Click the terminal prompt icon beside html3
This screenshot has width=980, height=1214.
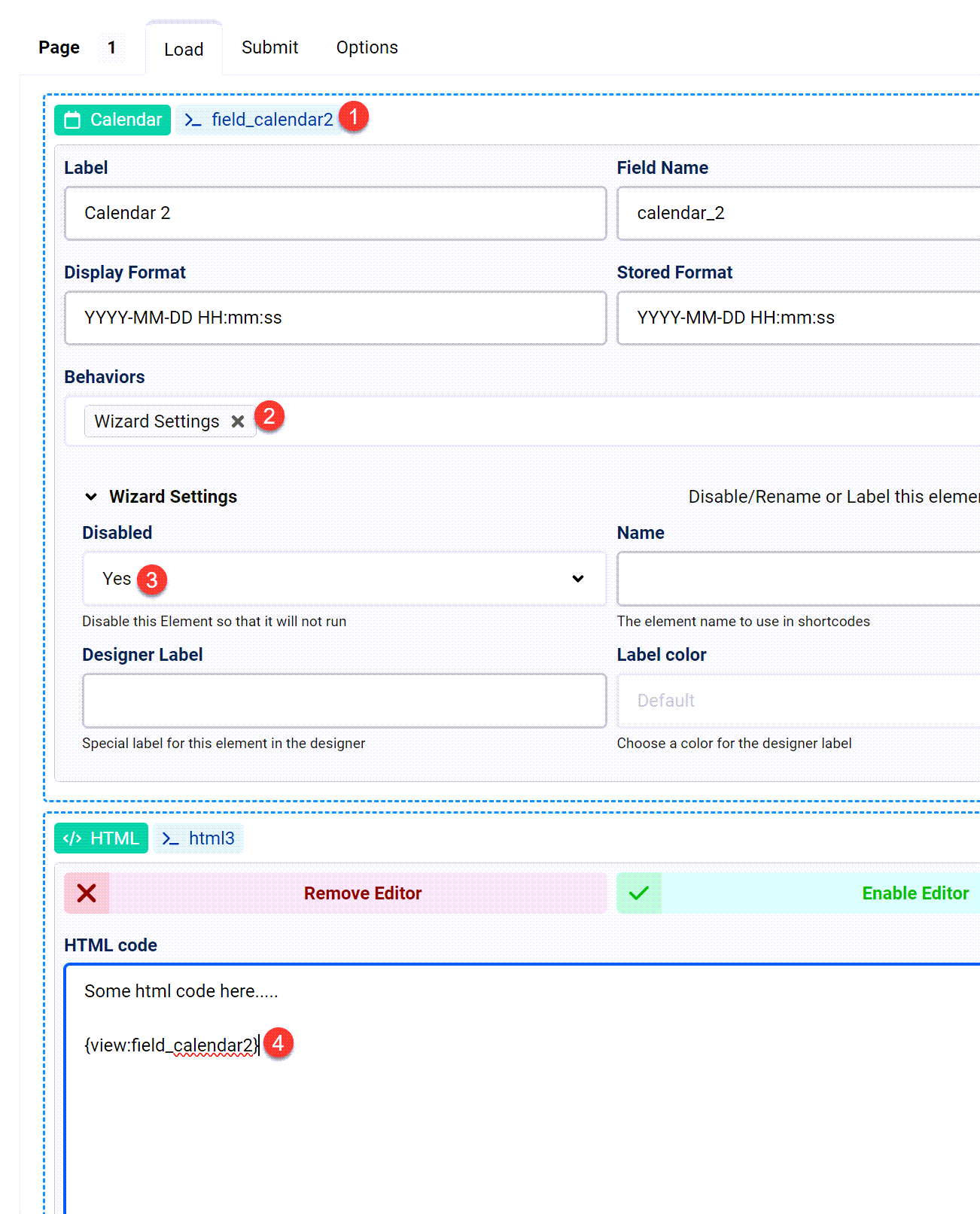pos(170,838)
